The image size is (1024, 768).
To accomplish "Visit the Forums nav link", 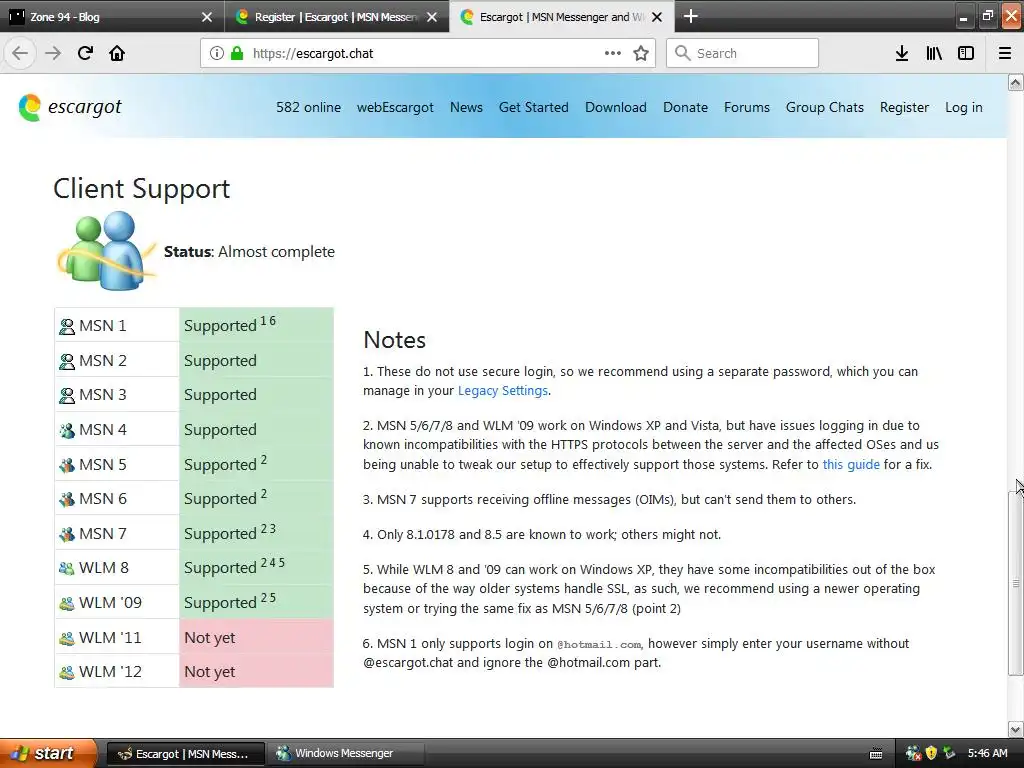I will (x=746, y=107).
